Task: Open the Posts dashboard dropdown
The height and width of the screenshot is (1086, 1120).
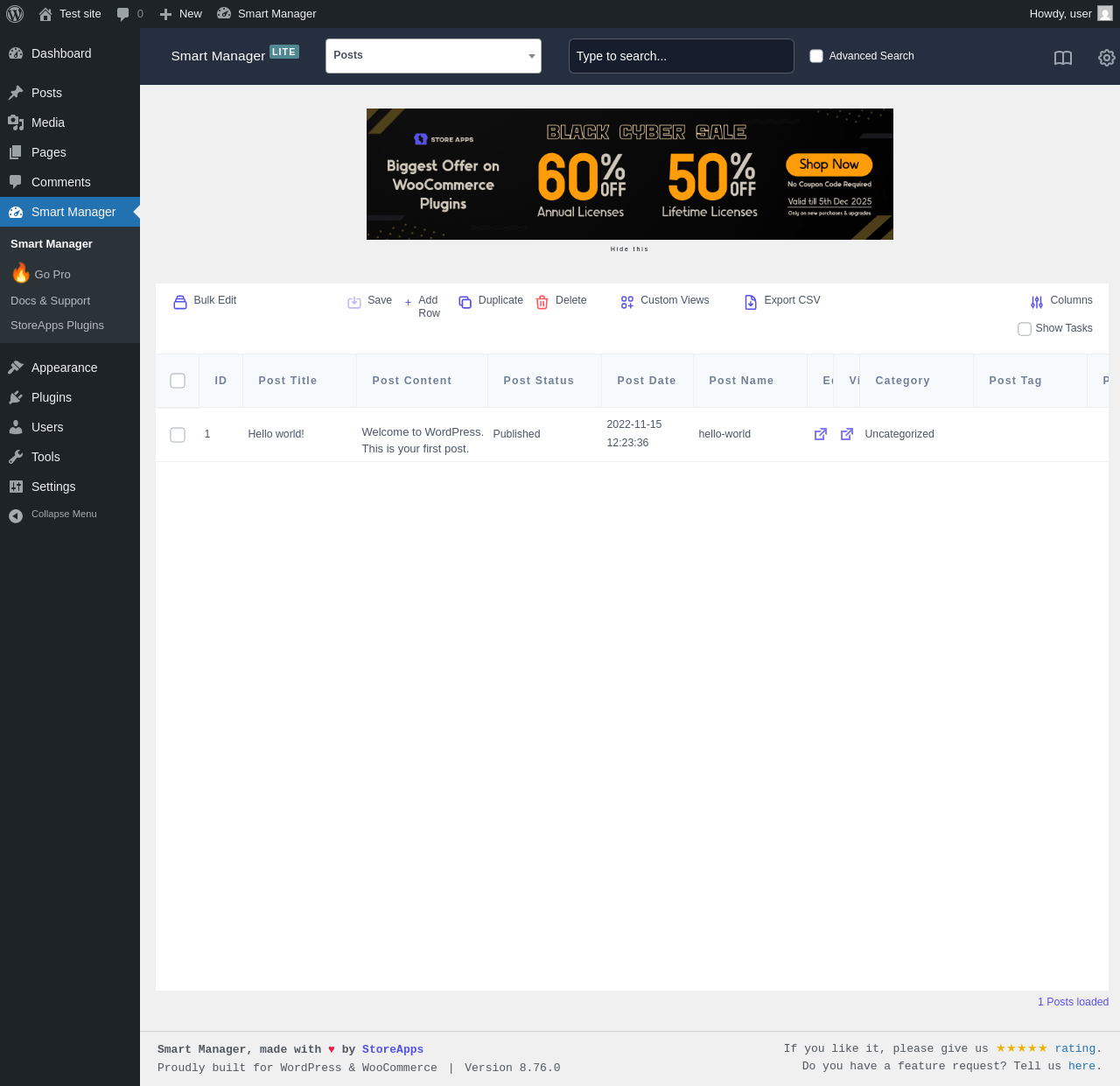Action: coord(434,56)
